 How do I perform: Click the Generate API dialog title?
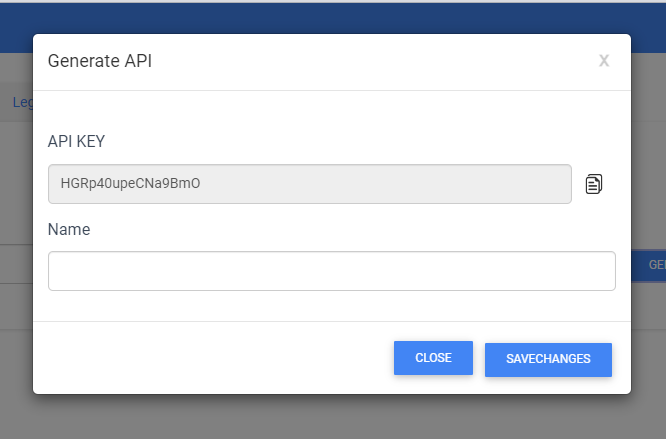click(x=100, y=61)
